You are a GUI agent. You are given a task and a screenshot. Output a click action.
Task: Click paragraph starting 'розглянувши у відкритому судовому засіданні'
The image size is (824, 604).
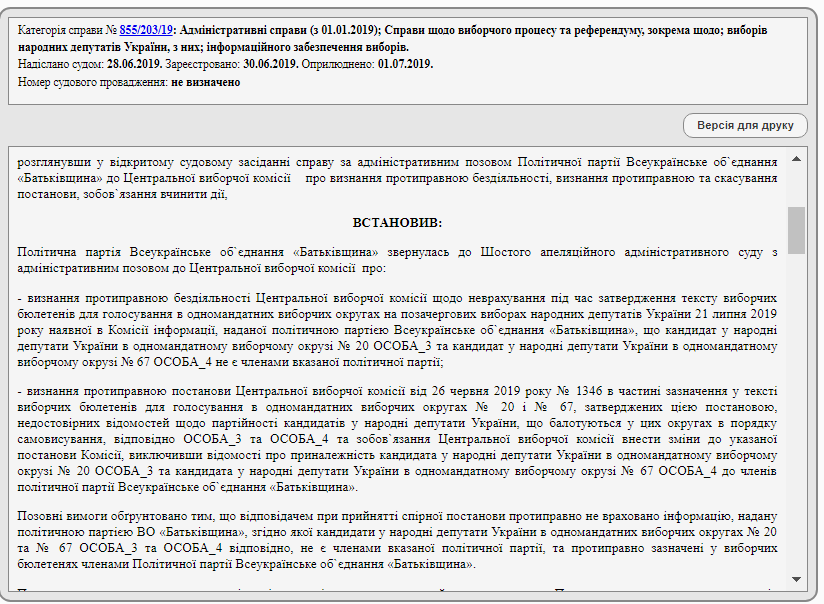397,178
